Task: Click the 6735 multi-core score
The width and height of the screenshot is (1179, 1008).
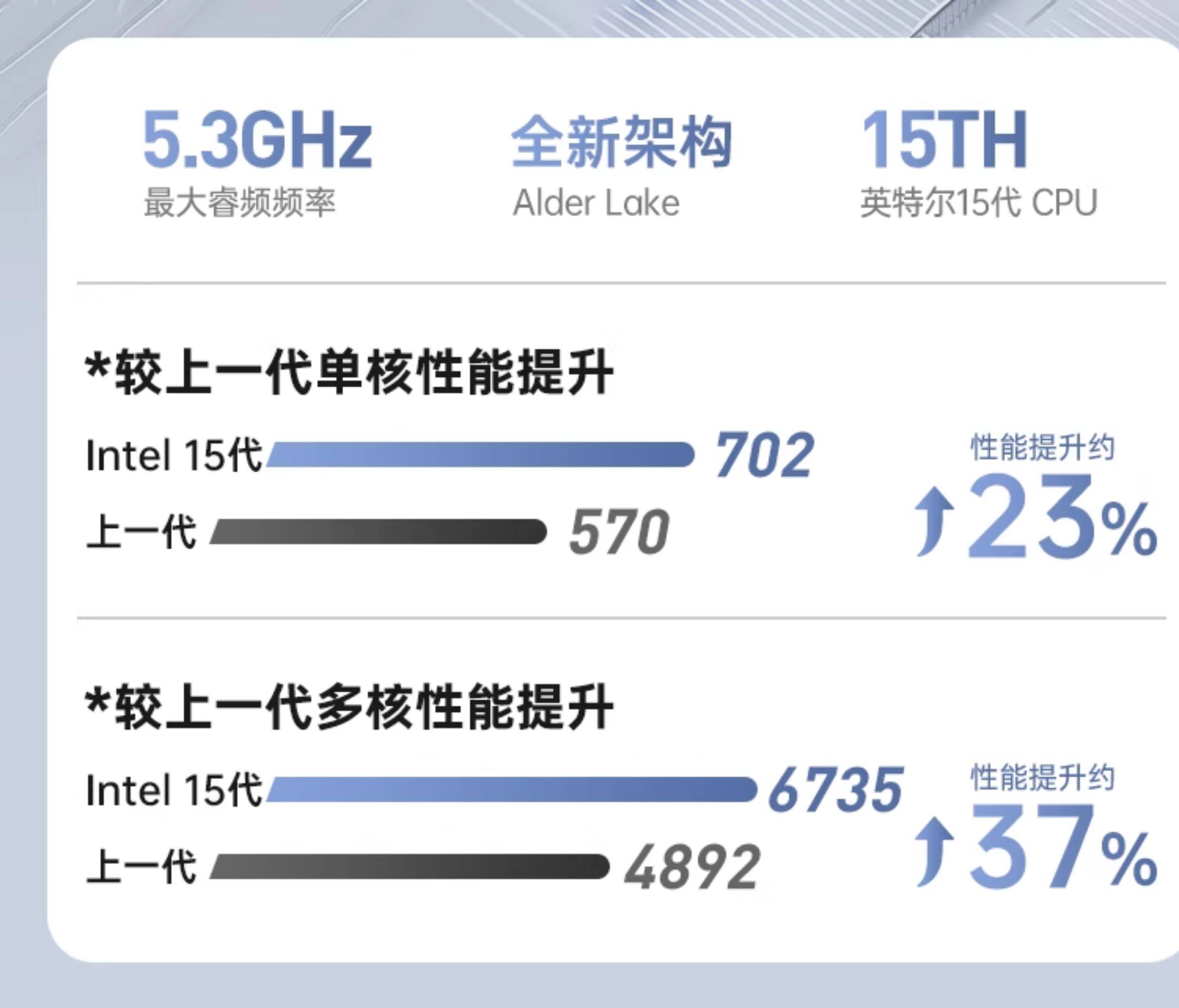Action: [835, 789]
